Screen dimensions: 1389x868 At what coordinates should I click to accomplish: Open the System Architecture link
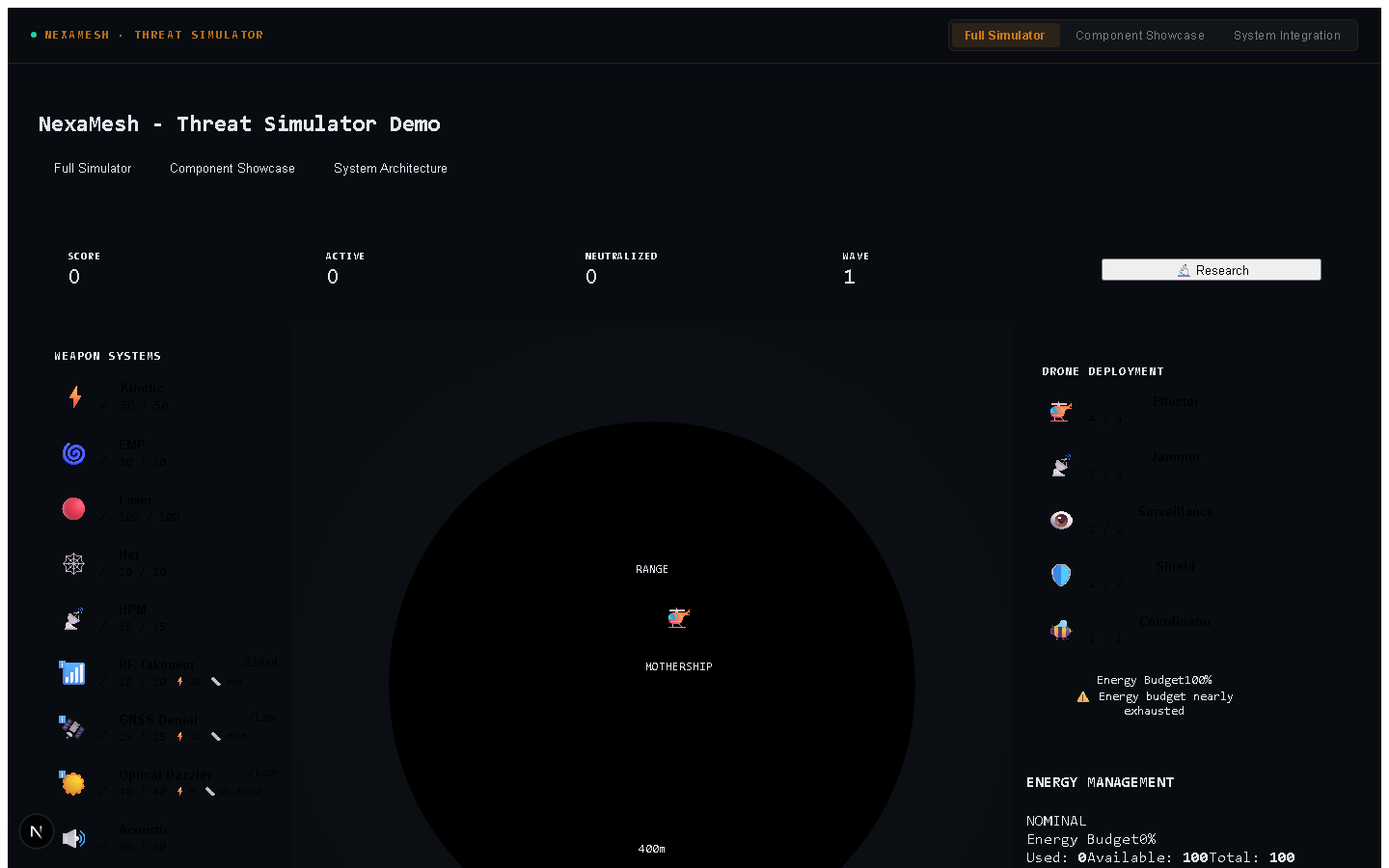coord(391,168)
